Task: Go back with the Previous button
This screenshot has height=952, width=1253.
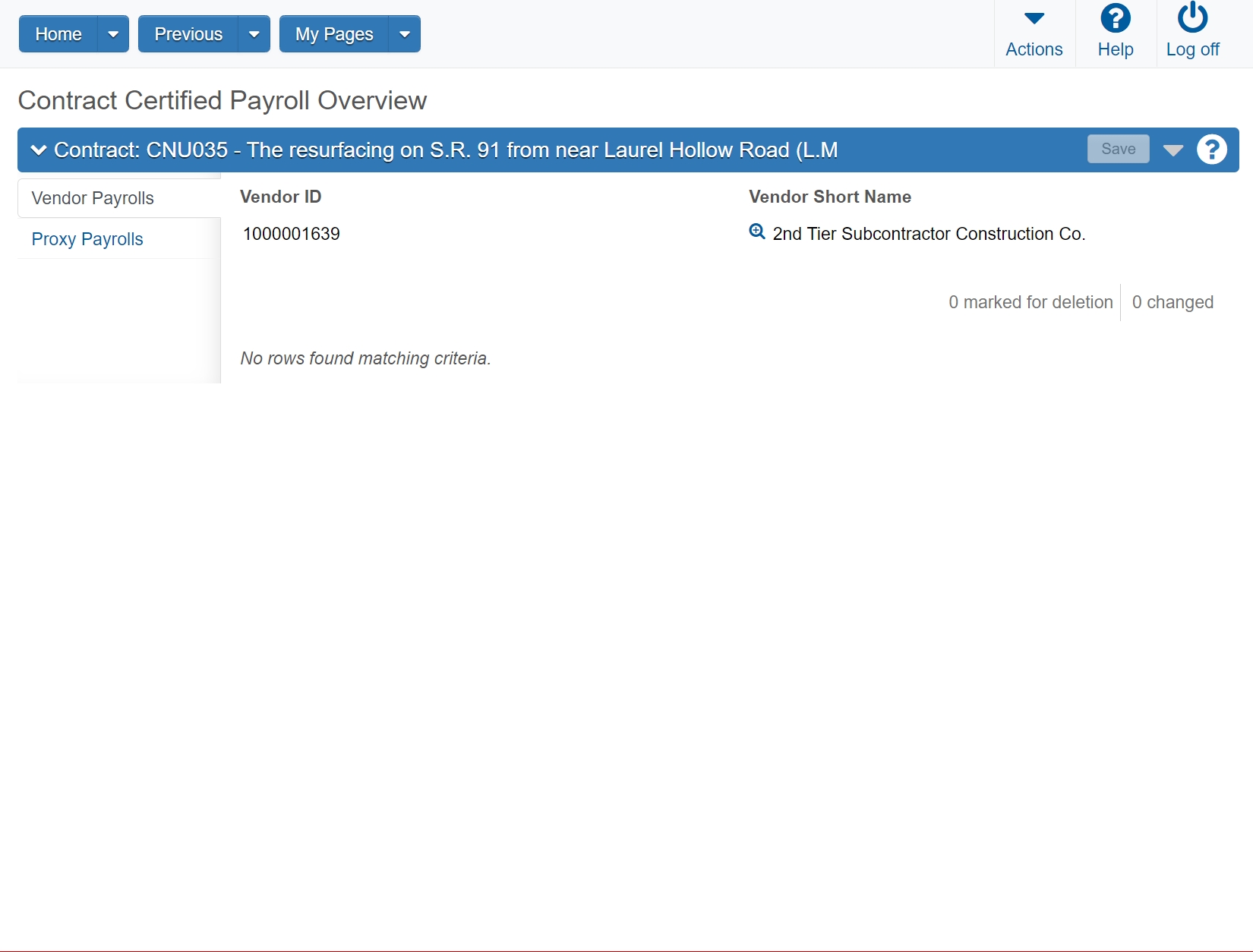Action: click(188, 34)
